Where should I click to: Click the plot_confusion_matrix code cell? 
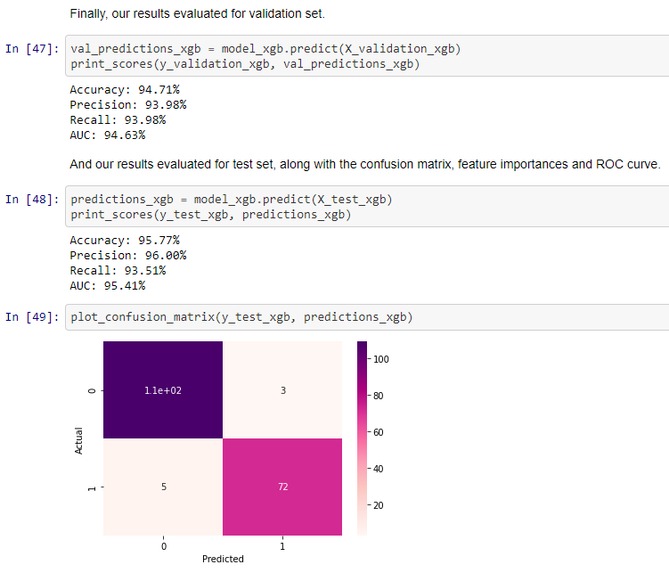pos(241,318)
